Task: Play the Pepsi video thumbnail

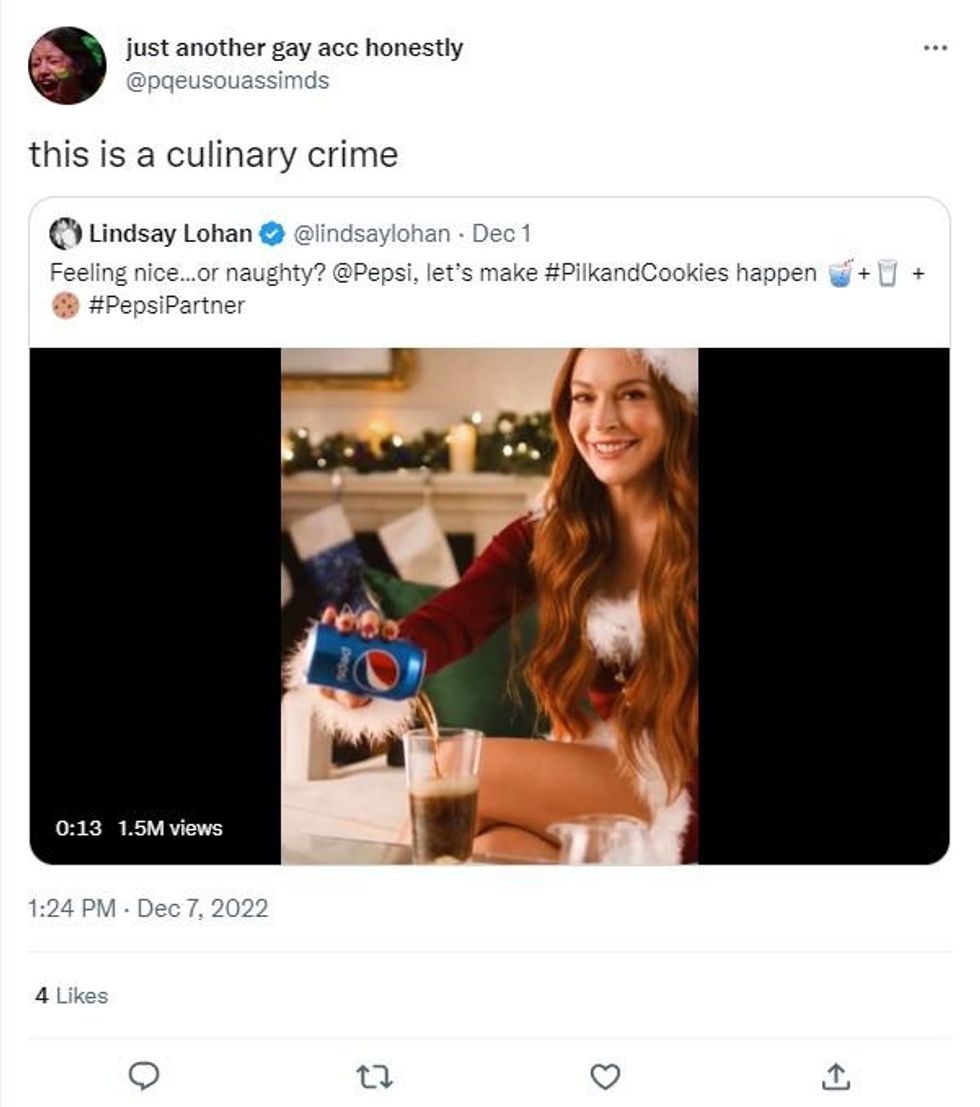Action: 489,605
